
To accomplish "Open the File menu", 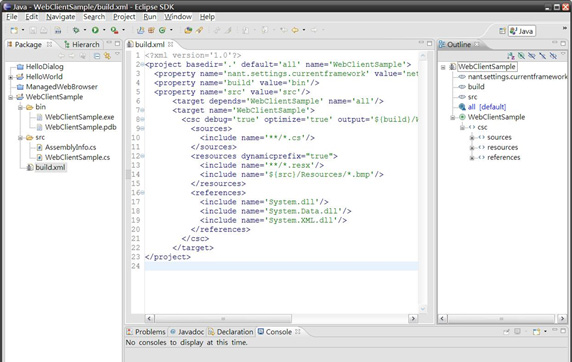I will pos(12,17).
